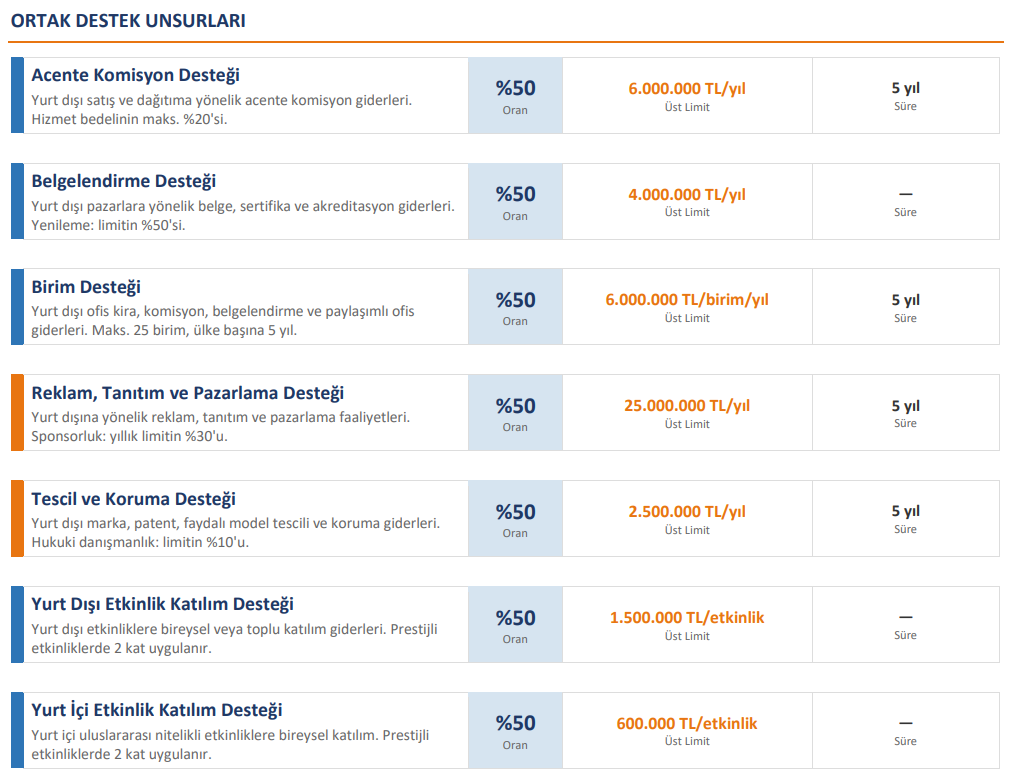Select Yurt Dışı Etkinlik Katılım Desteği title
This screenshot has height=782, width=1015.
(x=162, y=604)
